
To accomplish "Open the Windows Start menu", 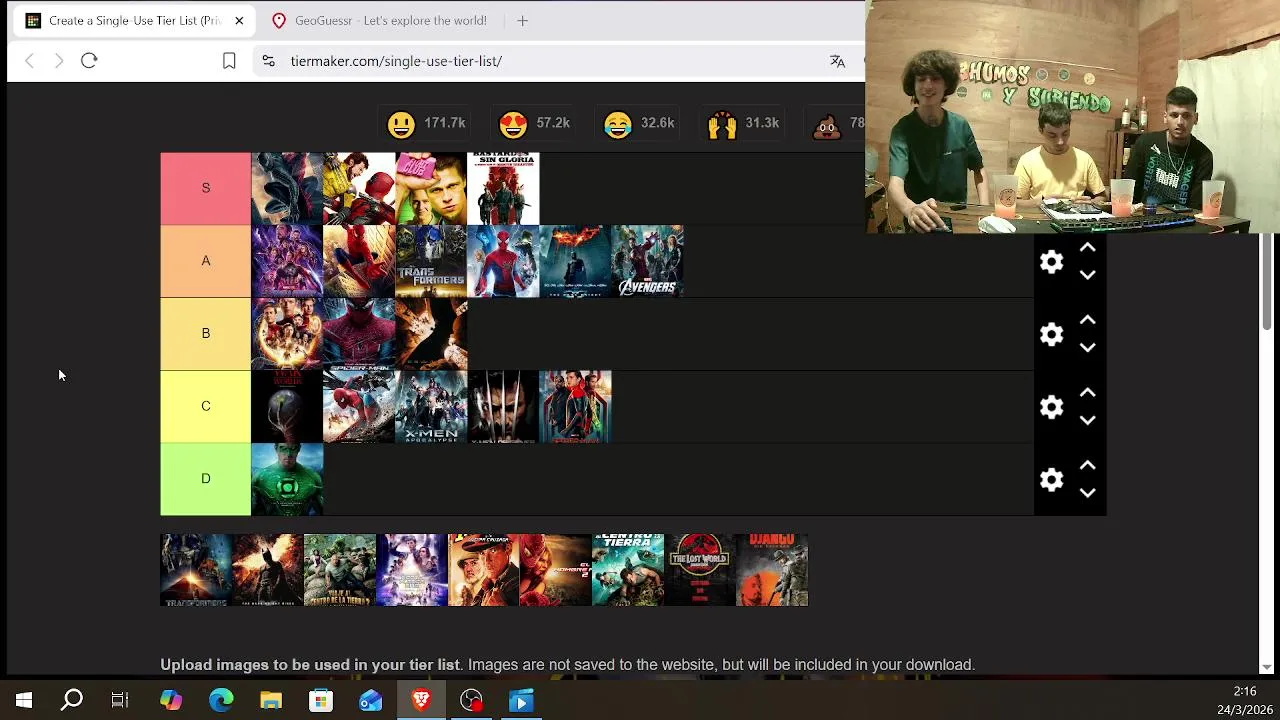I will (24, 701).
